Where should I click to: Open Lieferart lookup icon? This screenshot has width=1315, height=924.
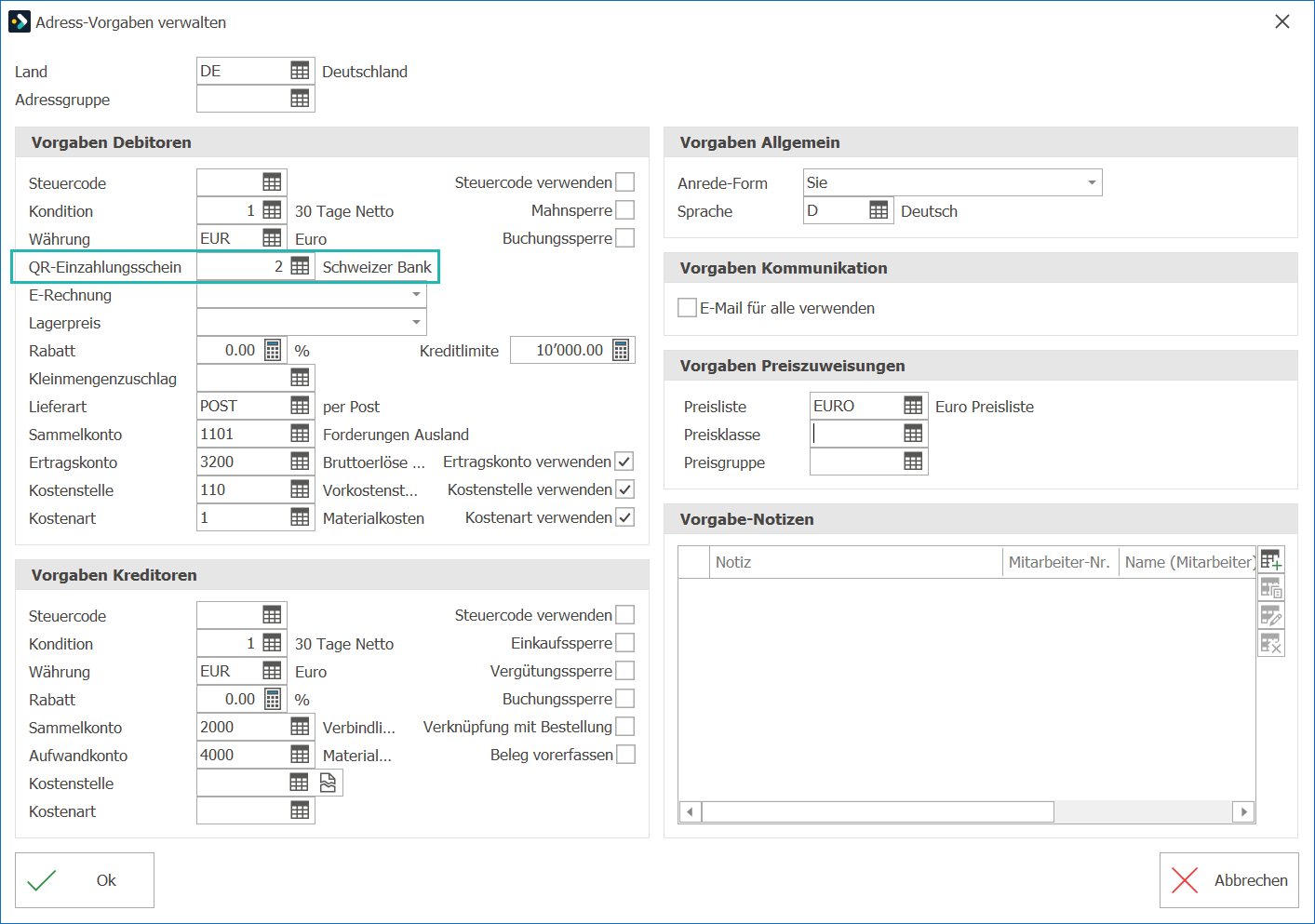(300, 406)
